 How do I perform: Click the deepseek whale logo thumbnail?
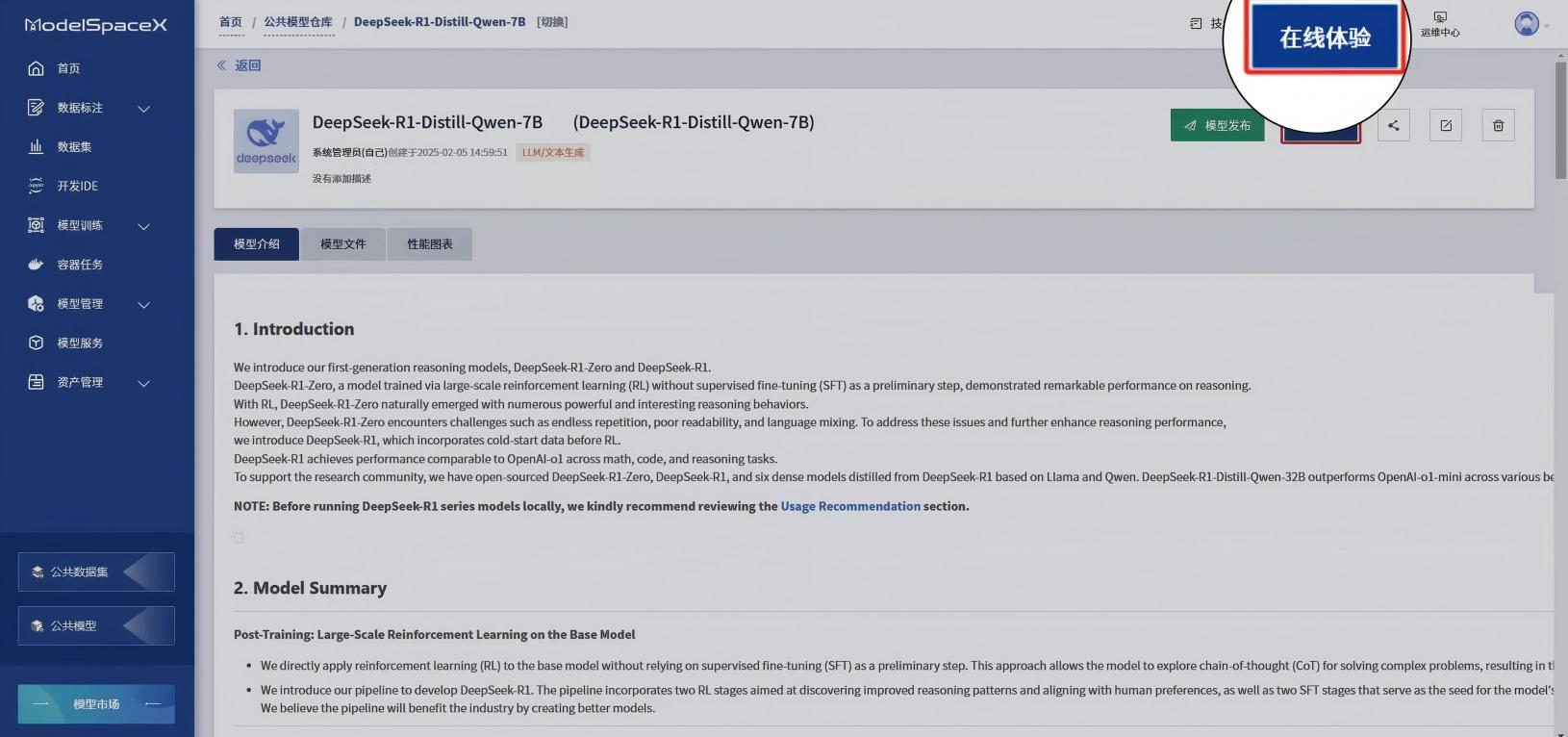(266, 141)
